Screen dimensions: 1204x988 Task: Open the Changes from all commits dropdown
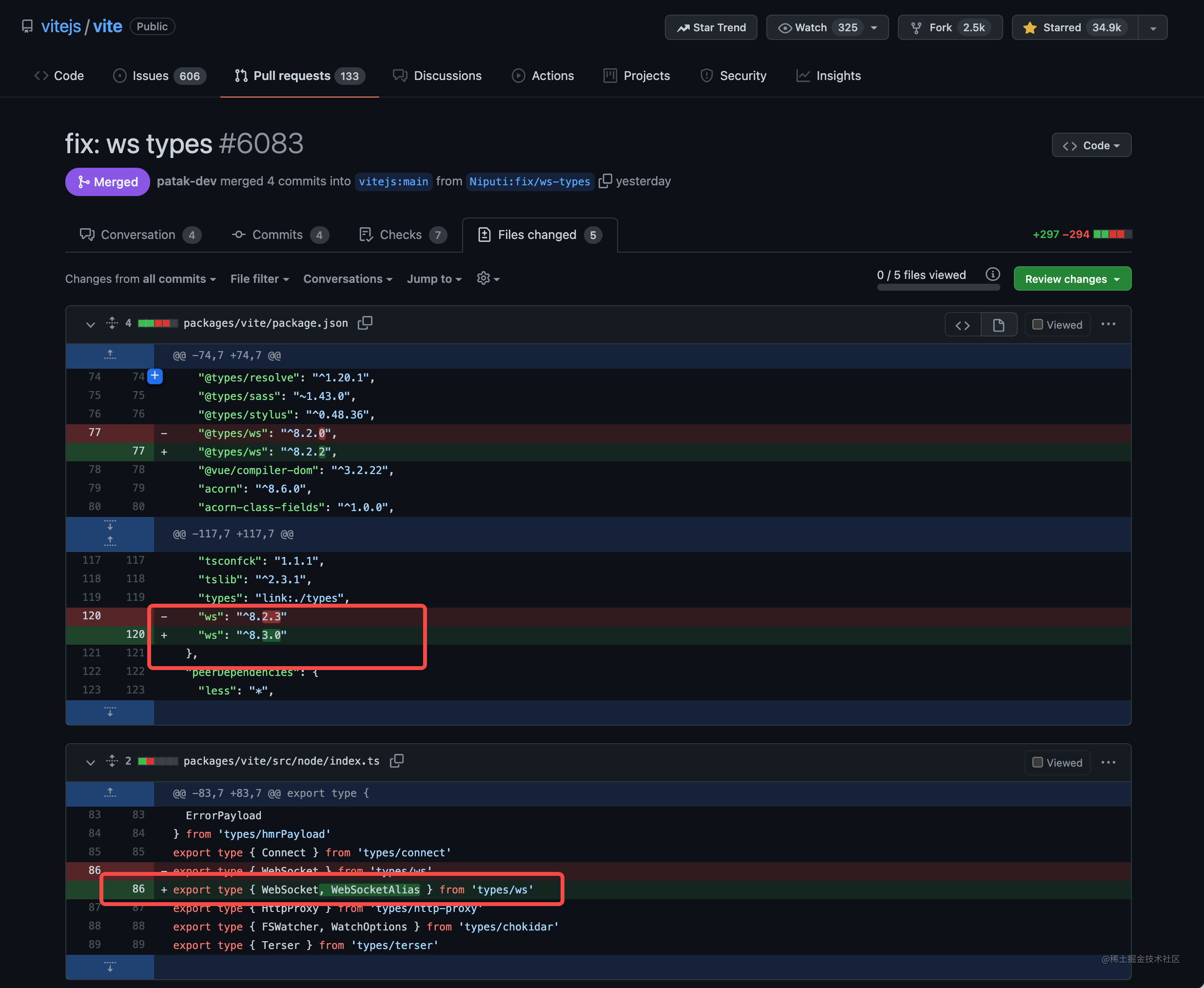coord(140,279)
